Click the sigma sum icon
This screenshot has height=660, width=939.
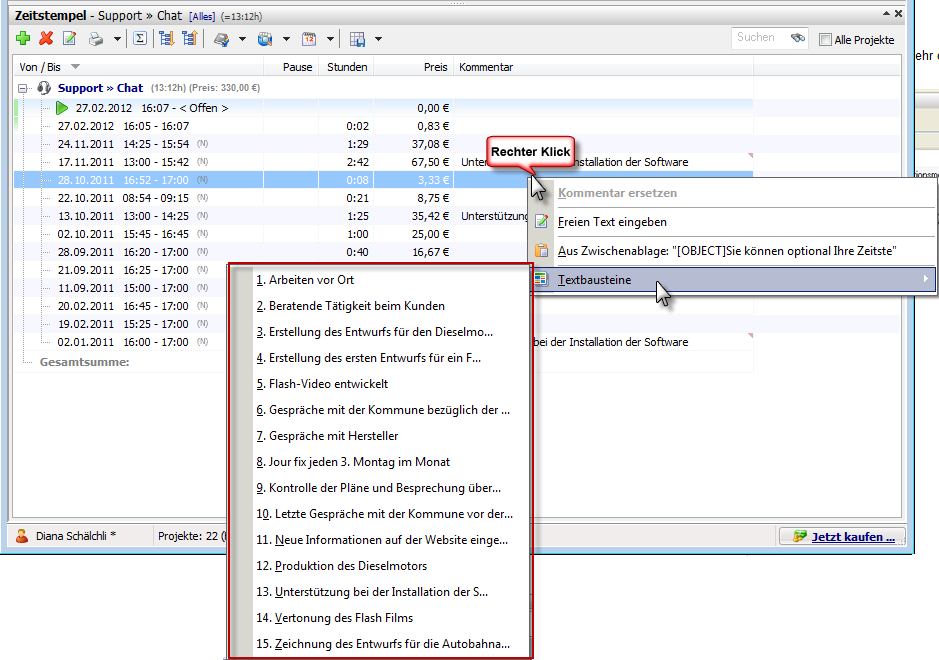[140, 39]
